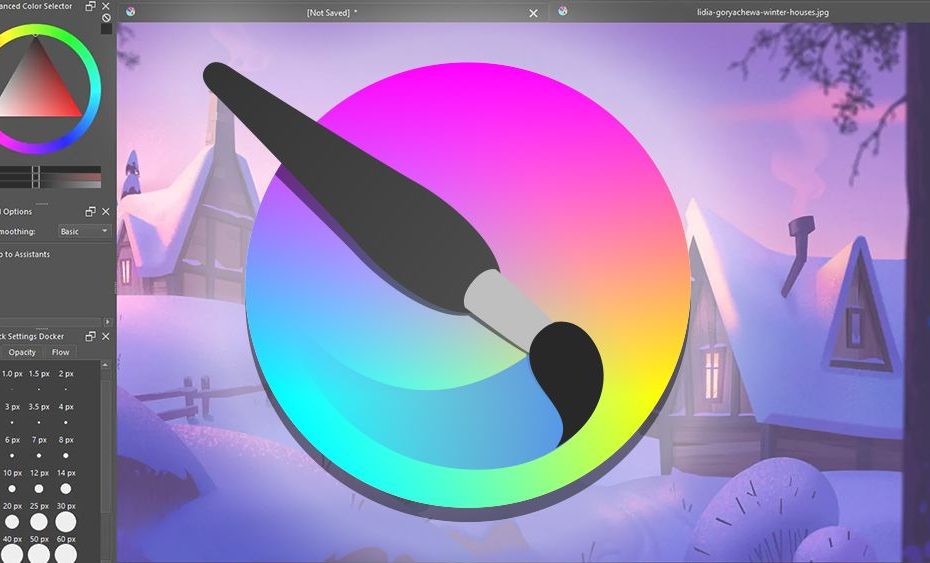Close the Advanced Color Selector docker
Screen dimensions: 930x563
[x=106, y=6]
